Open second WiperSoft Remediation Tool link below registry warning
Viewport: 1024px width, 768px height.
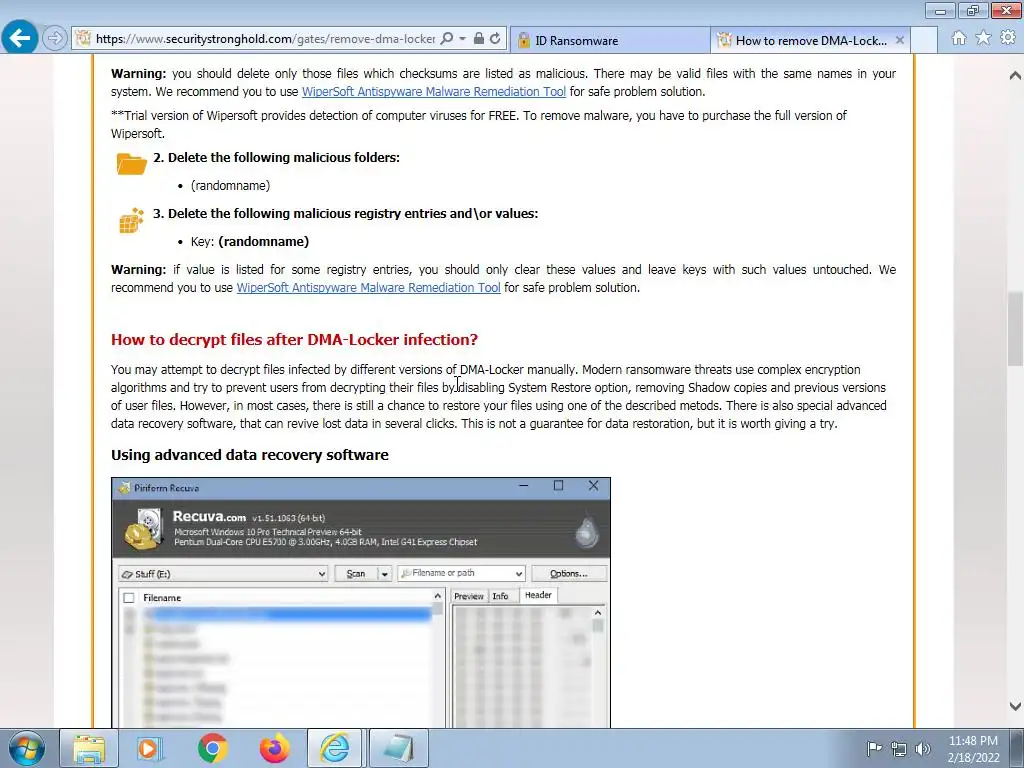368,287
